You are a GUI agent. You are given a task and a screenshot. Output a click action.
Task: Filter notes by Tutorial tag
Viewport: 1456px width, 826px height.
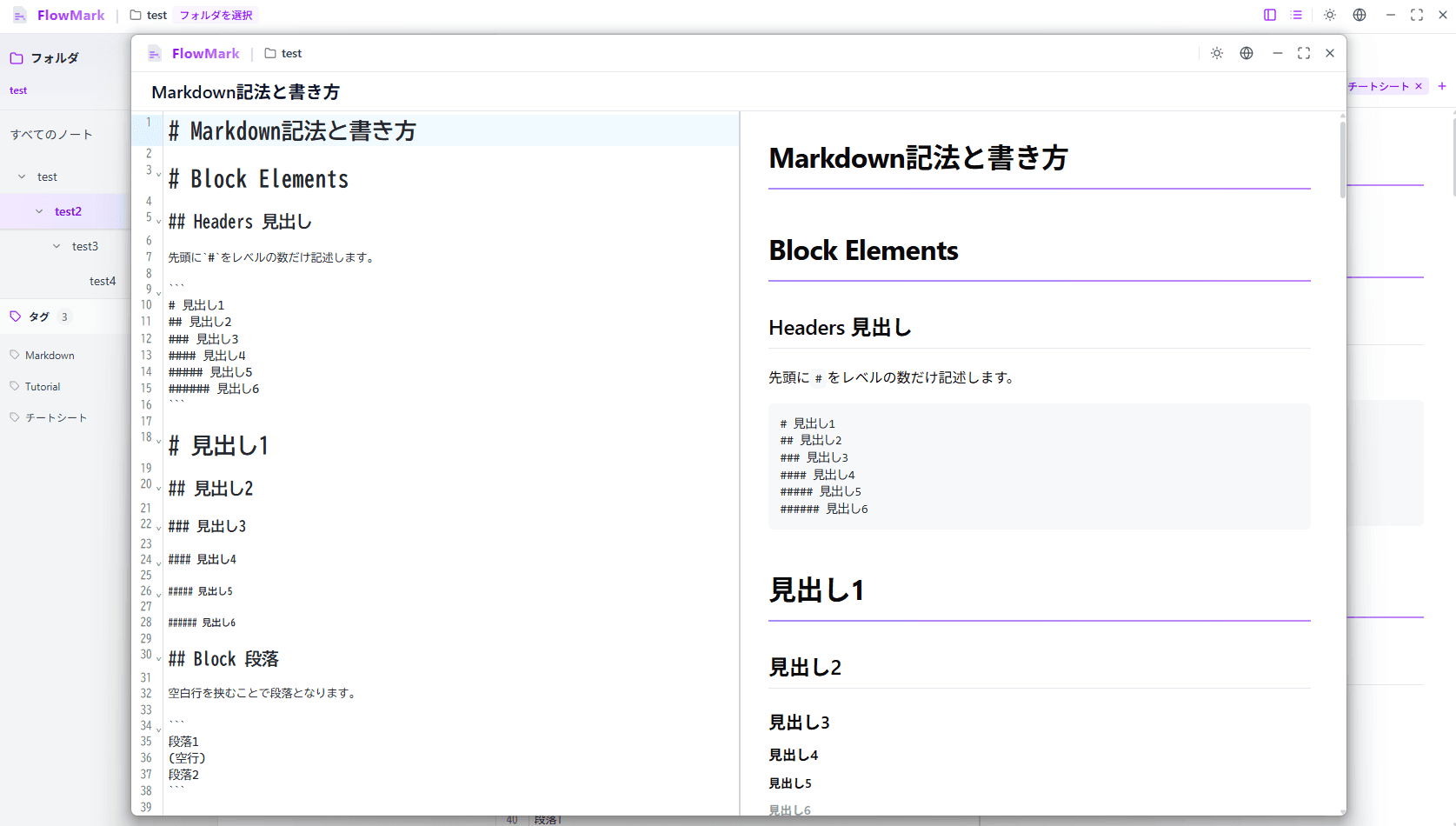click(43, 386)
